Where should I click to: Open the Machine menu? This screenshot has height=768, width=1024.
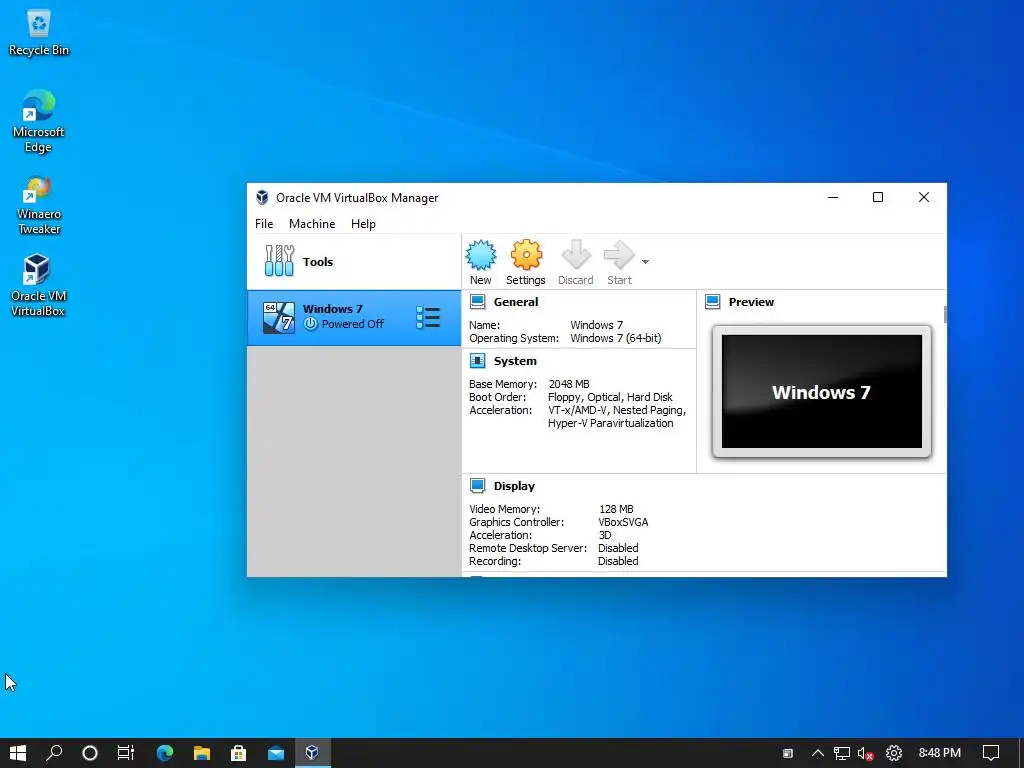click(x=312, y=223)
